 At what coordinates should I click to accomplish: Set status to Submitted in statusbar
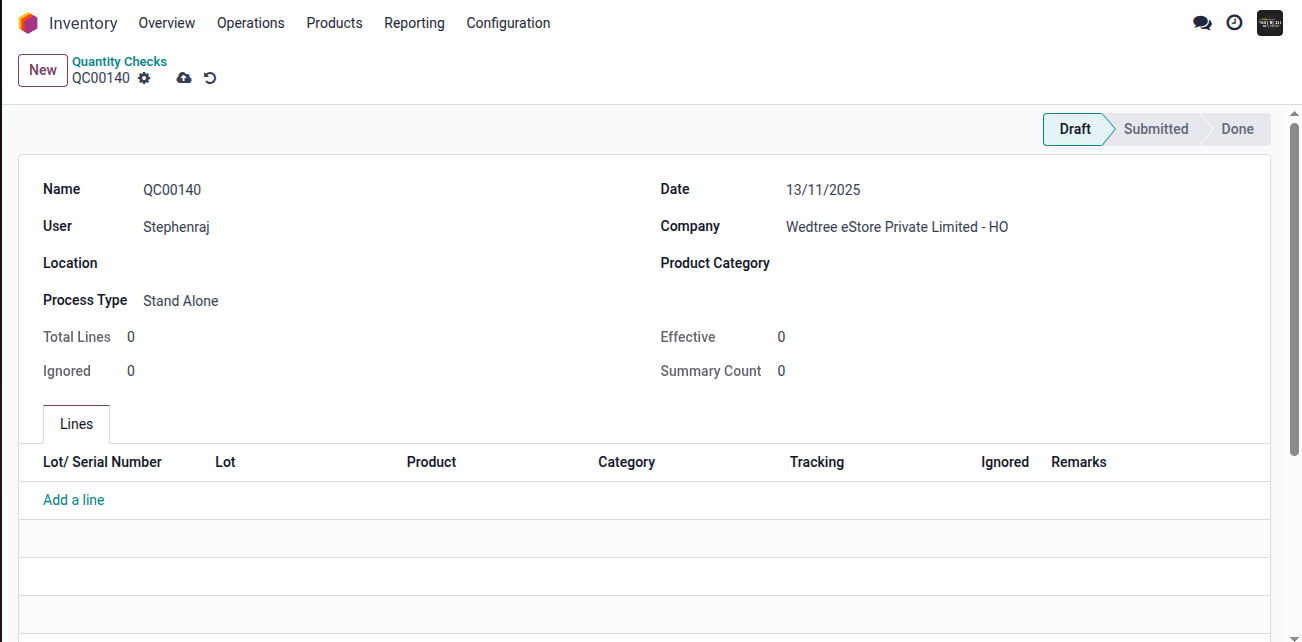[x=1155, y=129]
